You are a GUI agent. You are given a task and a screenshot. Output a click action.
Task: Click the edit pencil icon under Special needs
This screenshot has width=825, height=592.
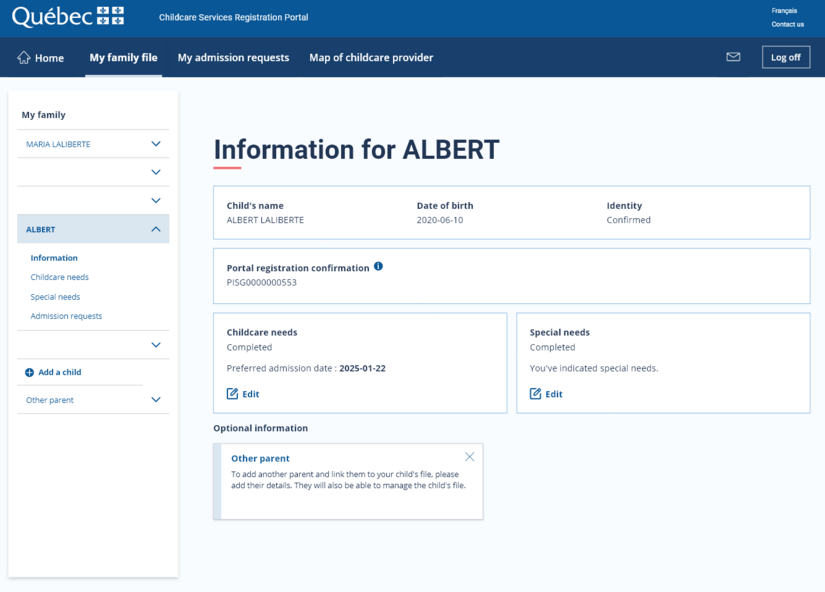click(x=536, y=394)
